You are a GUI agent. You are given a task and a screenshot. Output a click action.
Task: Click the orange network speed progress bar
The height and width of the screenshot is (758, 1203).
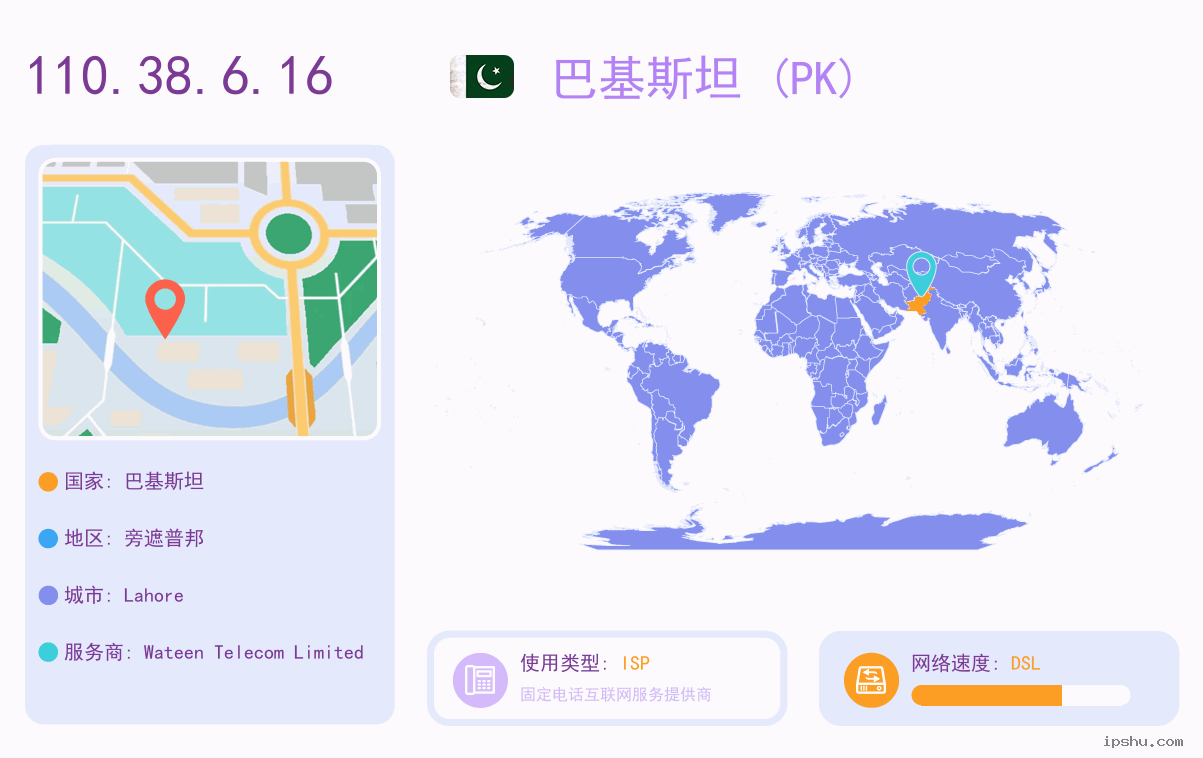pyautogui.click(x=986, y=696)
